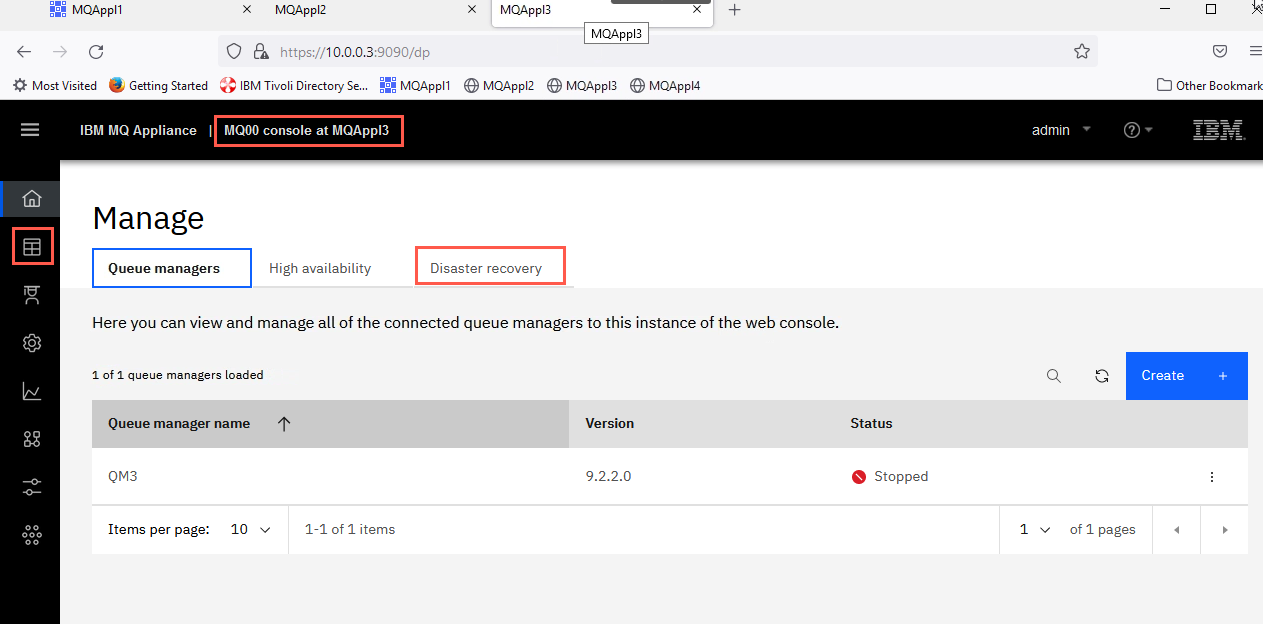Image resolution: width=1263 pixels, height=624 pixels.
Task: Click the Status column header
Action: (x=871, y=424)
